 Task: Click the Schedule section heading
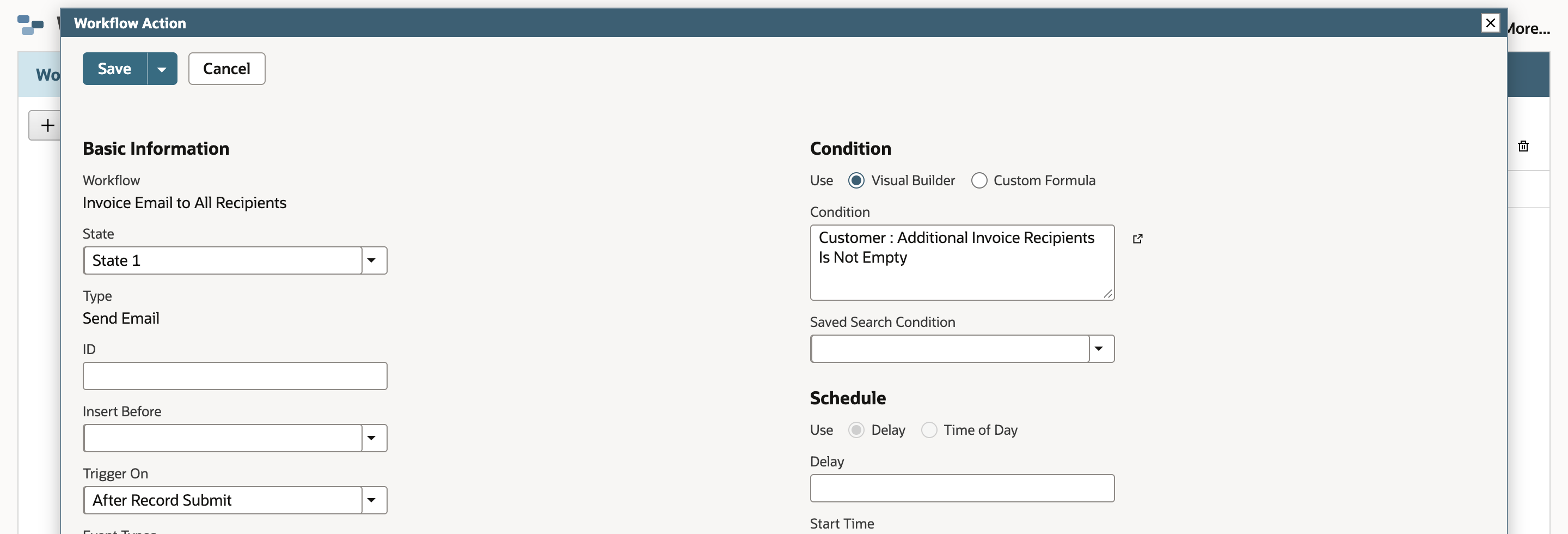pos(847,398)
